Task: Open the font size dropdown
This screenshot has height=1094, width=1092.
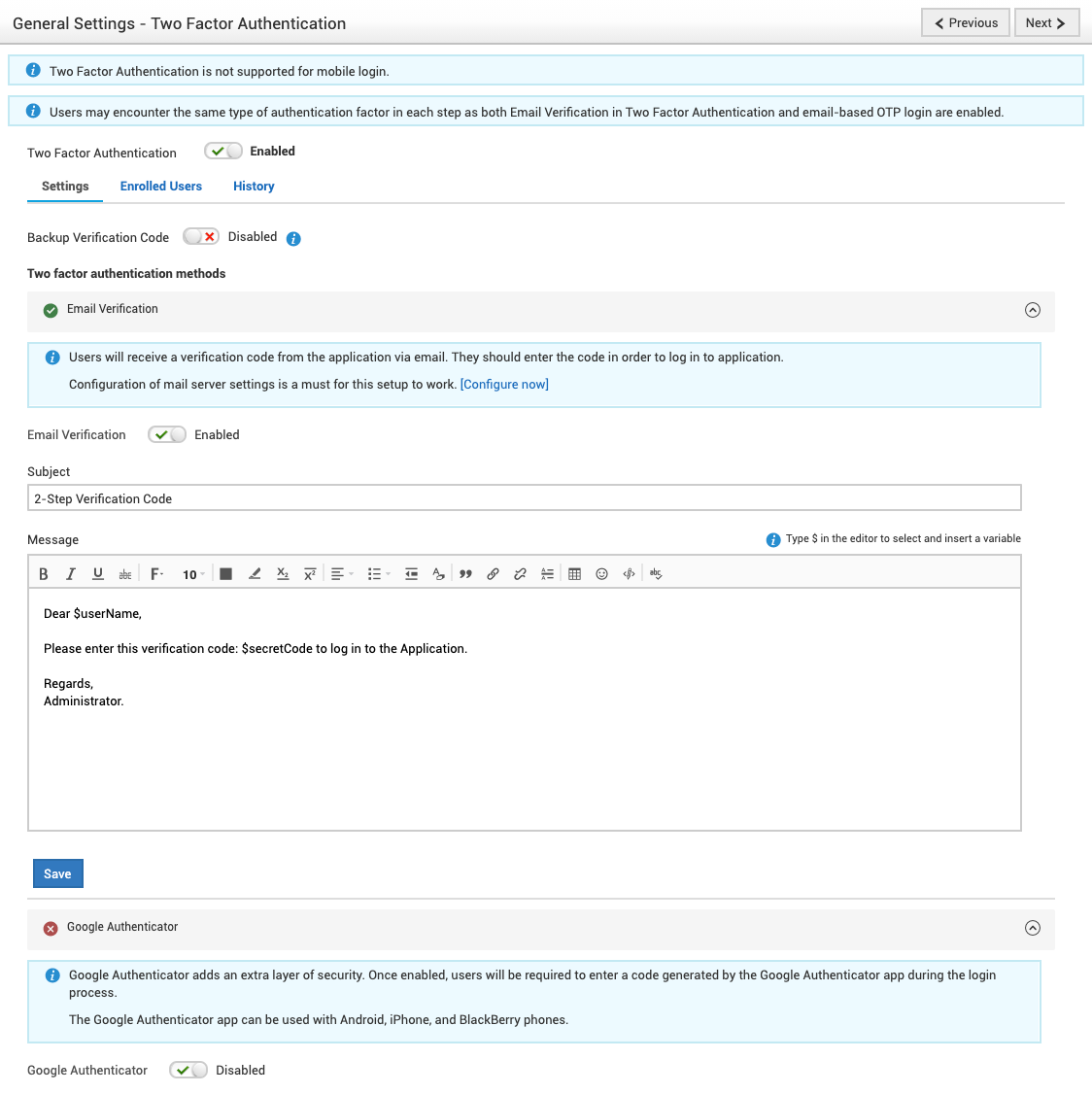Action: tap(193, 574)
